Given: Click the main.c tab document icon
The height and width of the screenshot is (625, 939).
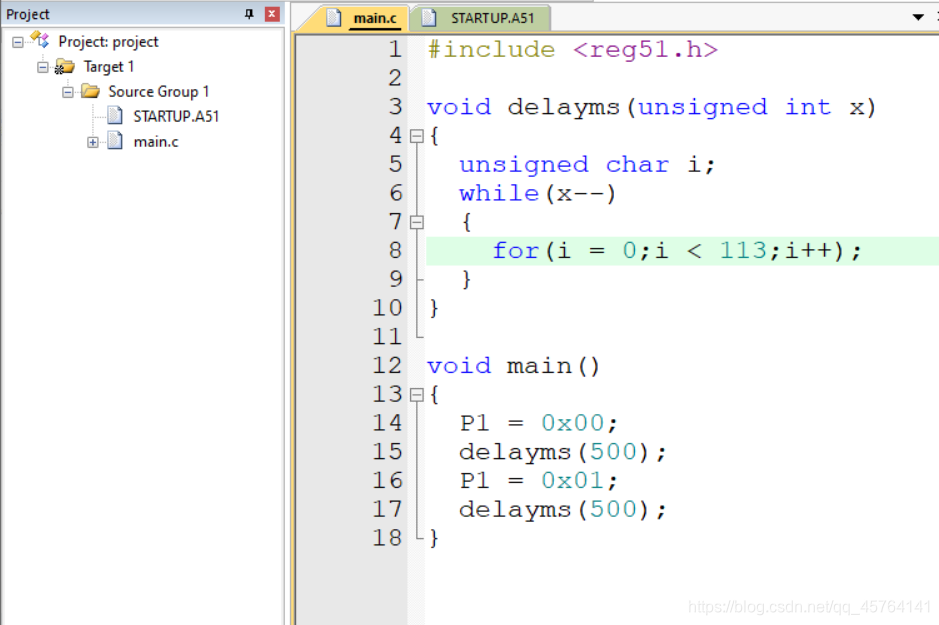Looking at the screenshot, I should (334, 18).
